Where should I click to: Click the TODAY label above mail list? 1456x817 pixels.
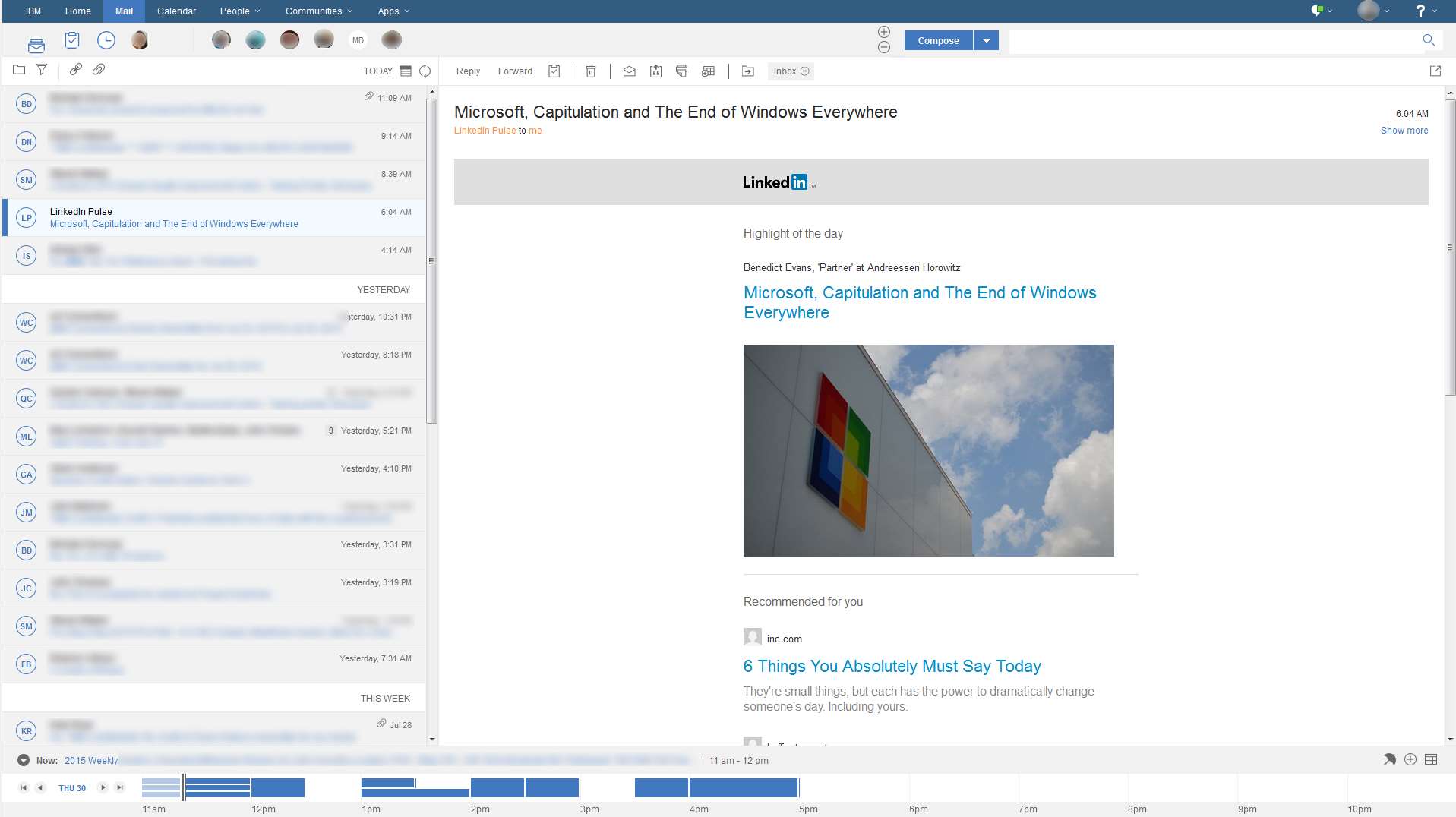pyautogui.click(x=377, y=71)
